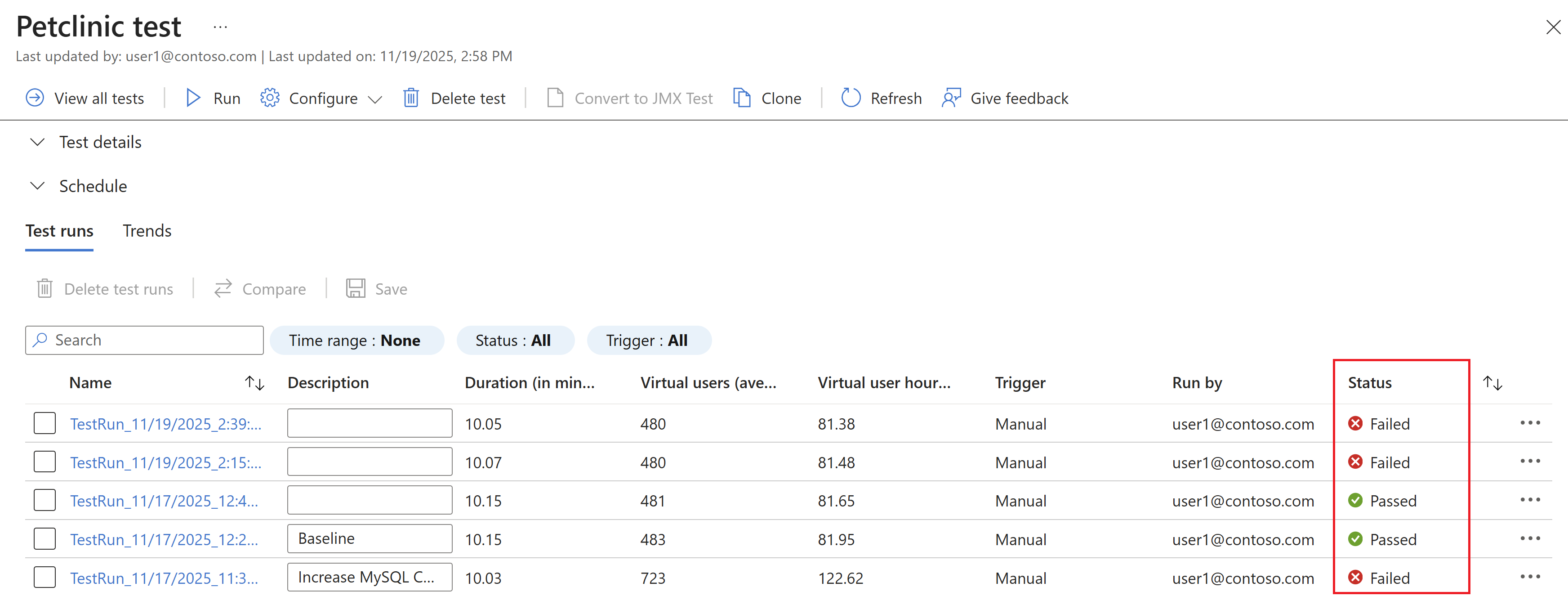The image size is (1568, 596).
Task: Click the Duration (in min... column header
Action: tap(530, 383)
